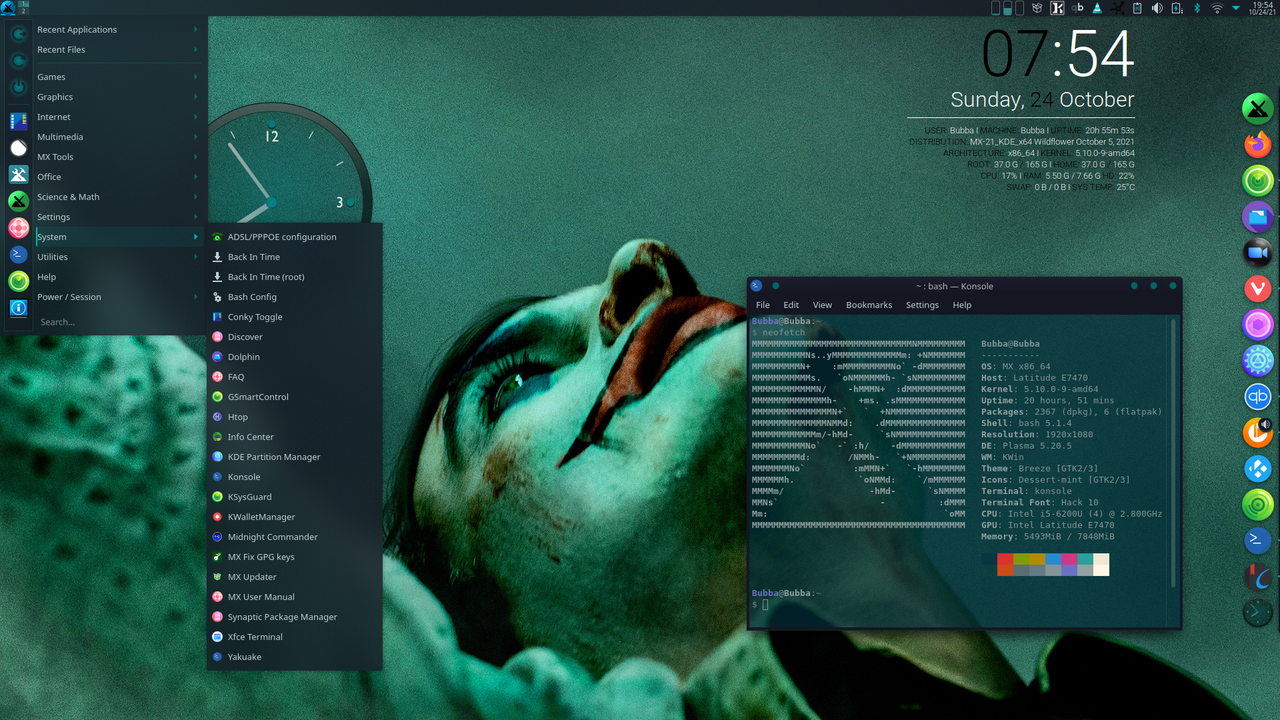
Task: Open Konsole's Help menu
Action: point(962,305)
